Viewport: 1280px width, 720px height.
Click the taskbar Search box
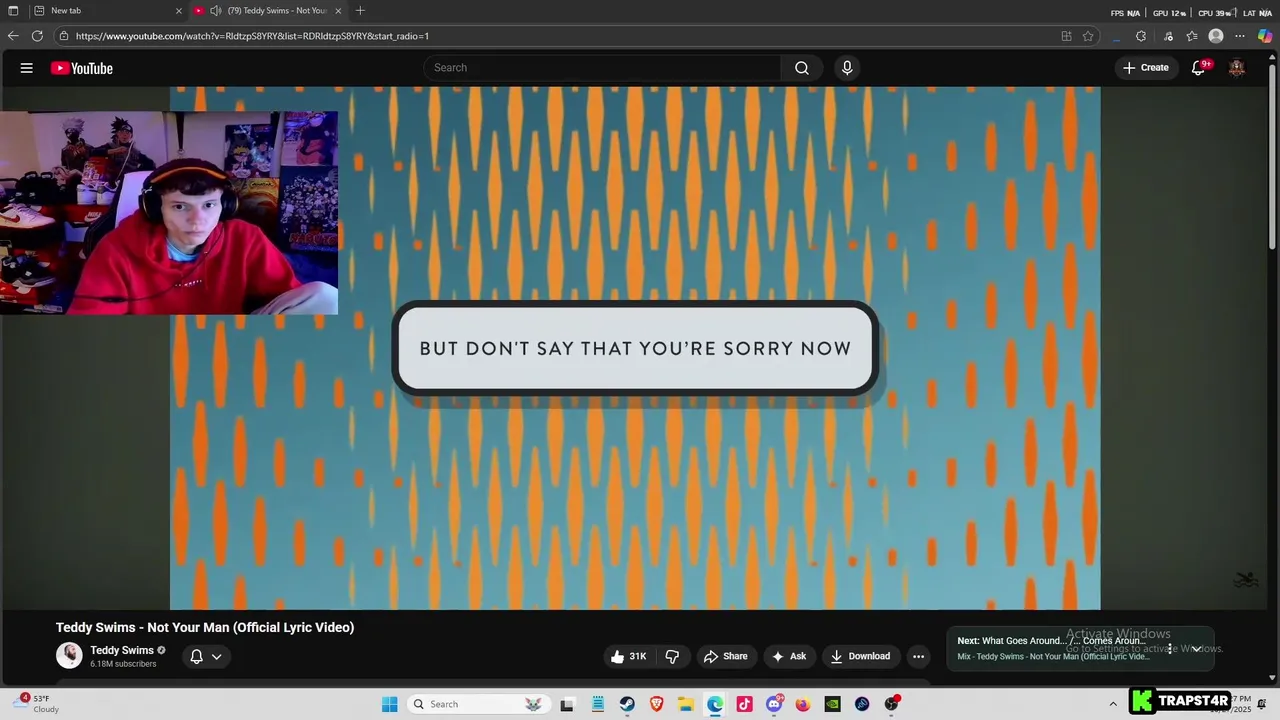480,704
